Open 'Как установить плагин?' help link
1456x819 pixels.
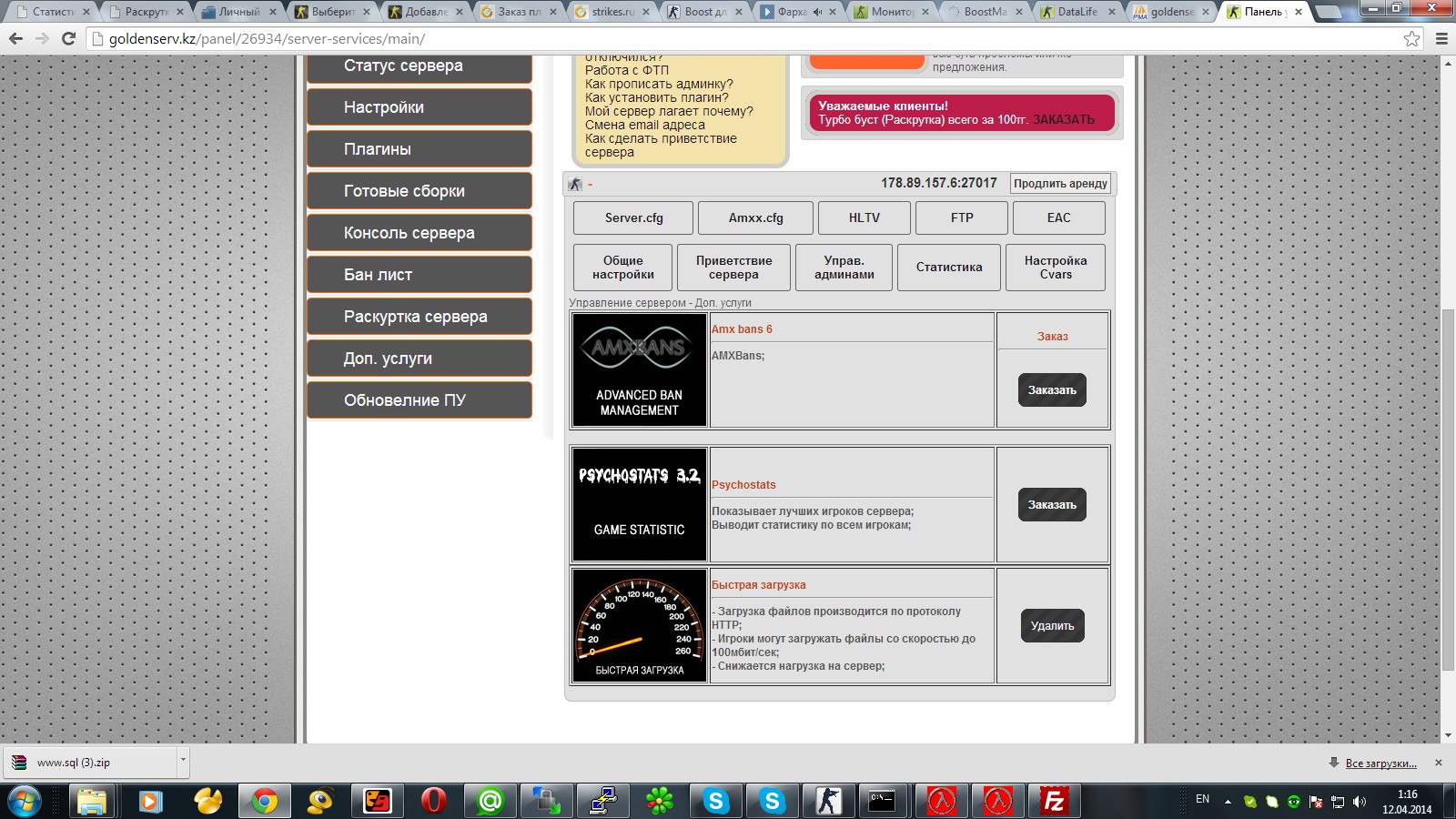click(x=657, y=97)
